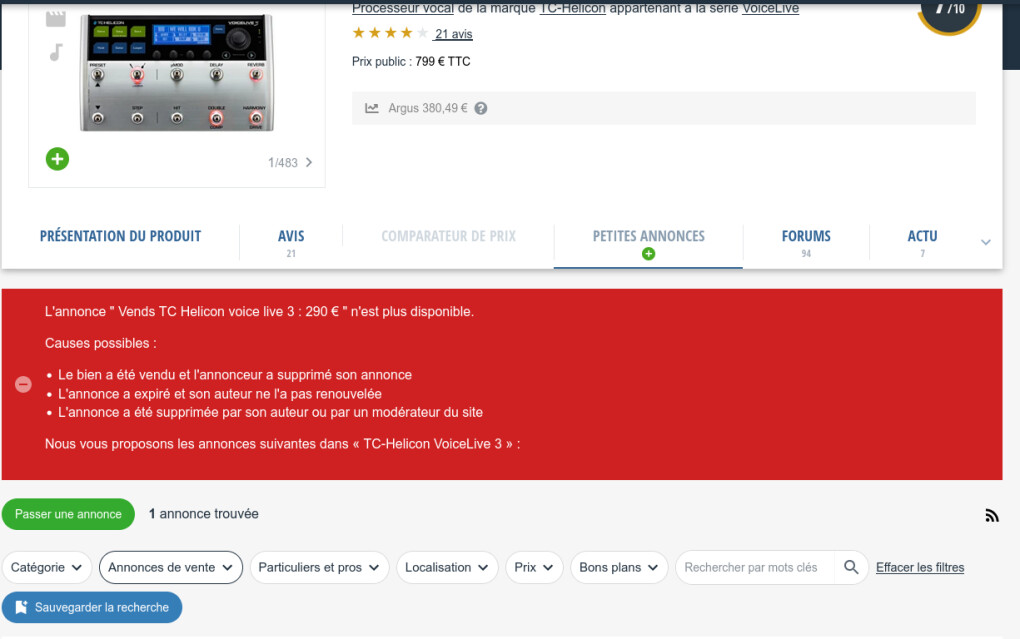Click the green plus icon under product image

(57, 159)
